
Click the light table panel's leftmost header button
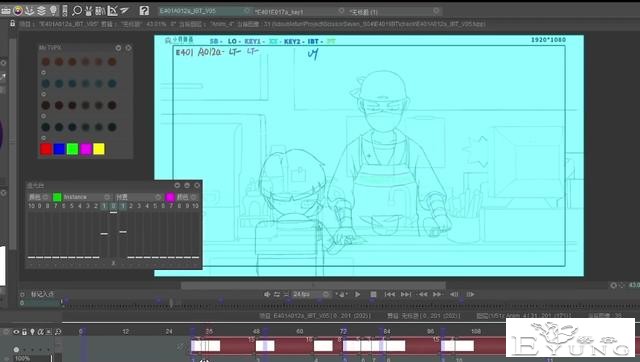(x=177, y=185)
